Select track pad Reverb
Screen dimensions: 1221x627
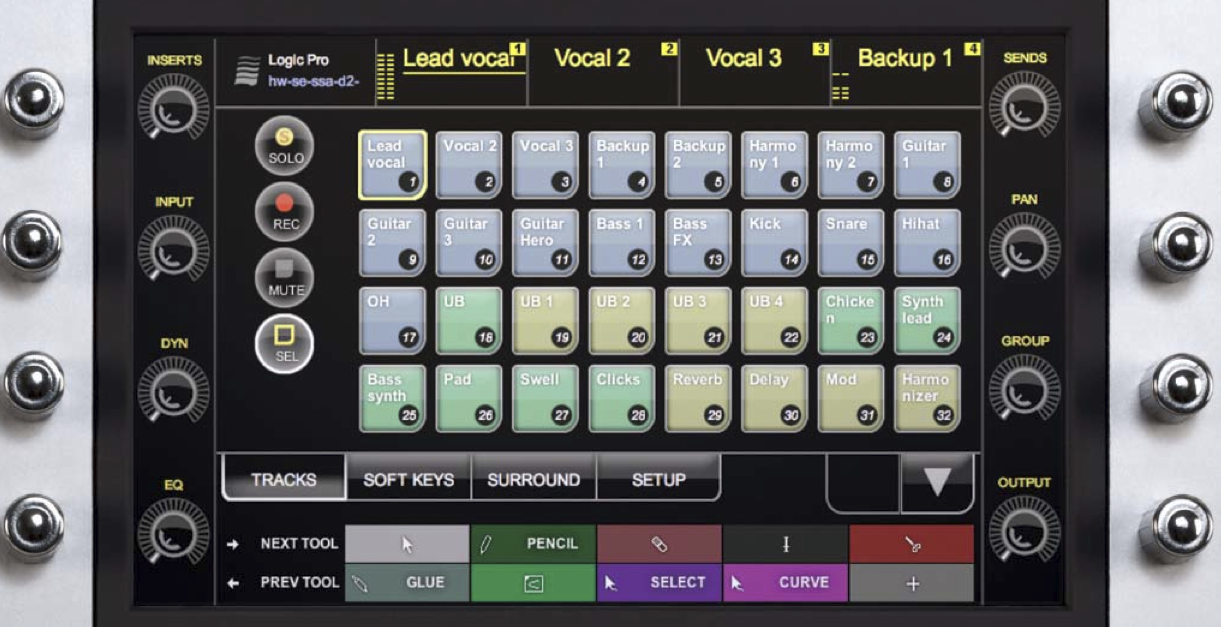pyautogui.click(x=698, y=399)
